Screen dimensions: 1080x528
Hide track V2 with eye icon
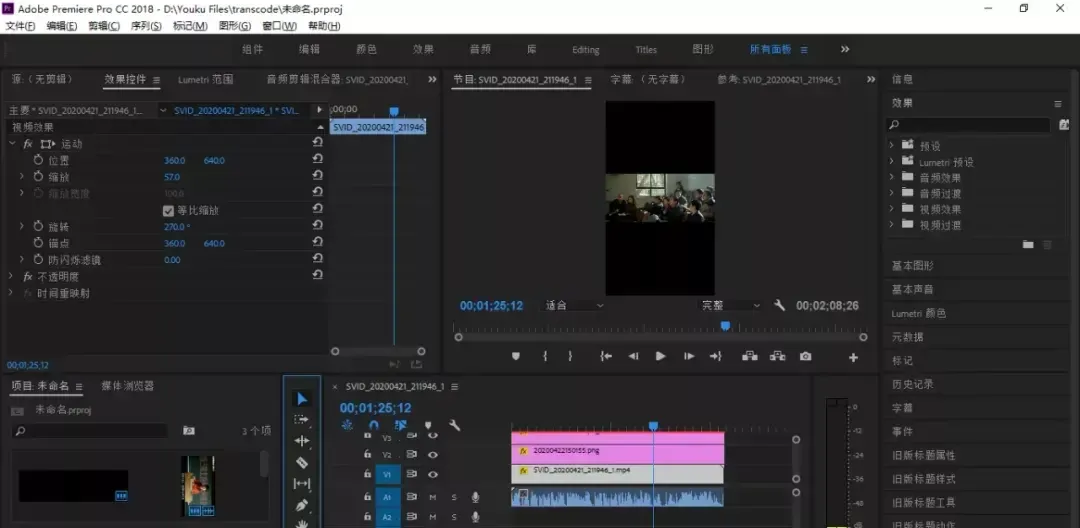click(x=433, y=454)
